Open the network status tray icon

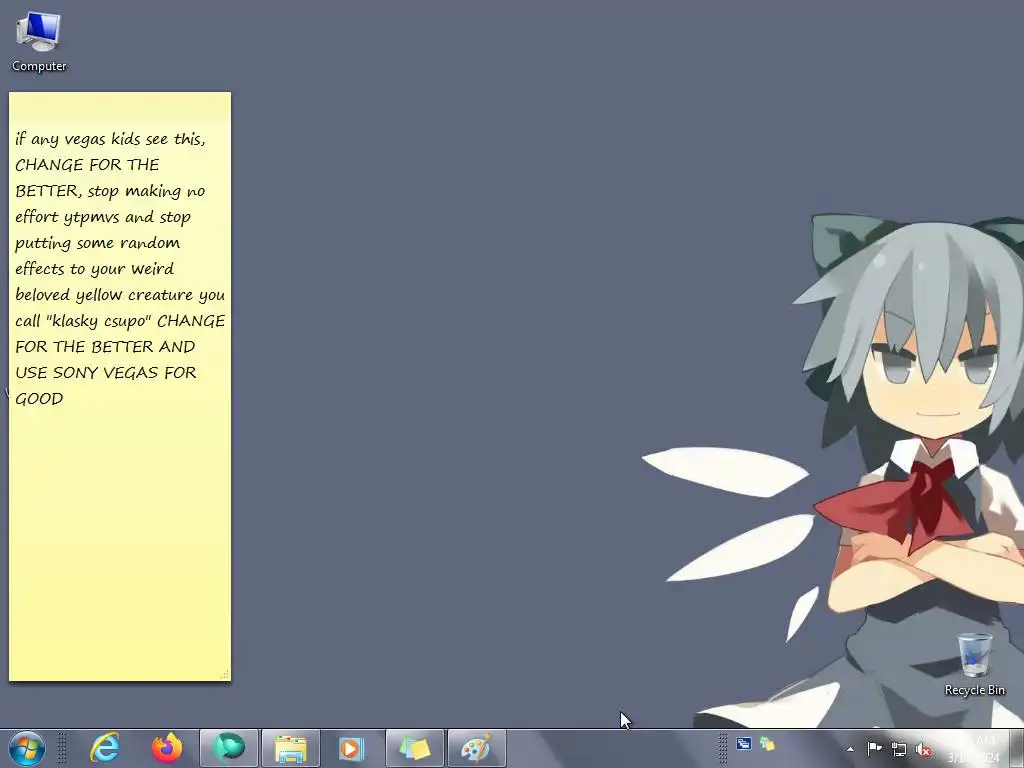coord(899,749)
